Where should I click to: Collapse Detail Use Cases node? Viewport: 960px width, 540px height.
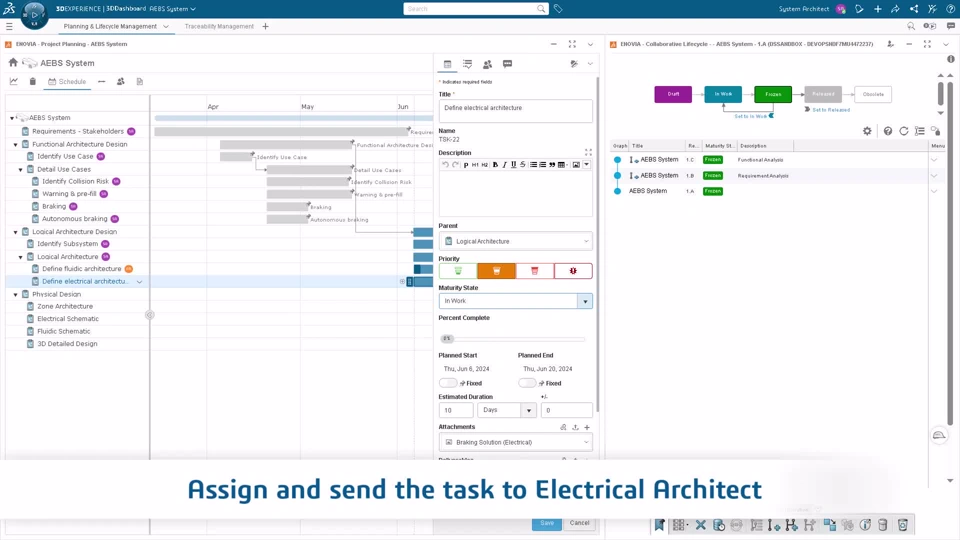point(20,170)
